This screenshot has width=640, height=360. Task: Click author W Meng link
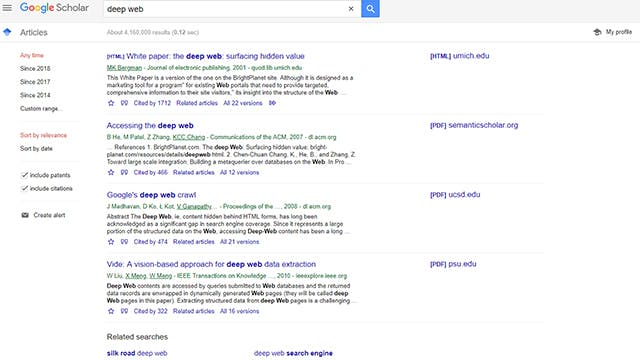tap(160, 276)
